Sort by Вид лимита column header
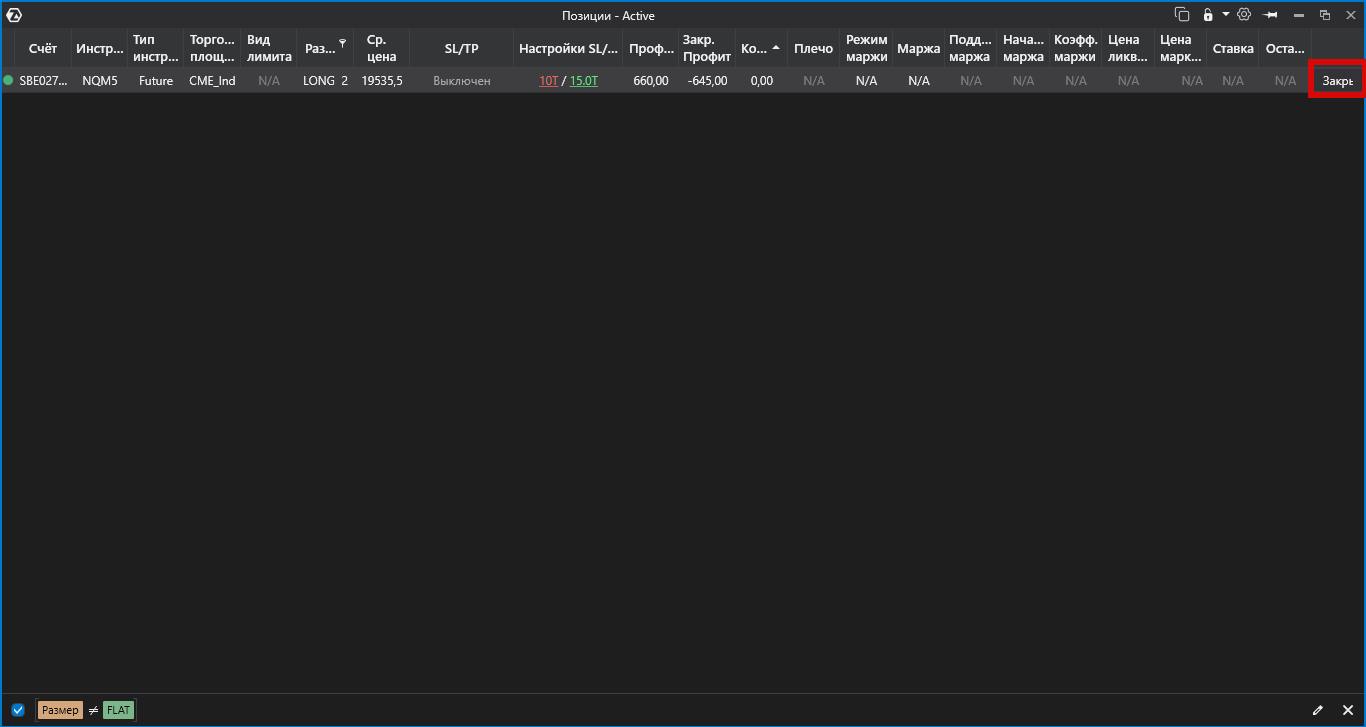1366x727 pixels. pos(269,48)
